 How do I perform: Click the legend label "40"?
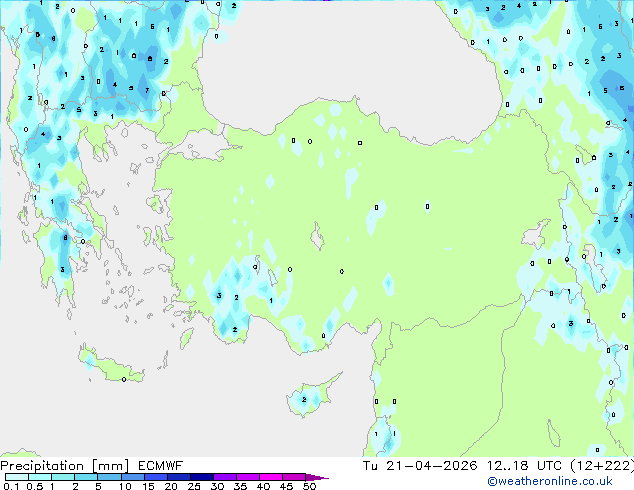click(x=263, y=486)
